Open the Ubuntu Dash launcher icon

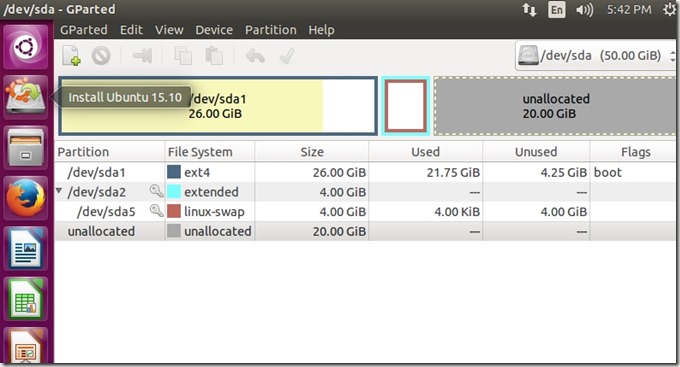click(x=26, y=47)
